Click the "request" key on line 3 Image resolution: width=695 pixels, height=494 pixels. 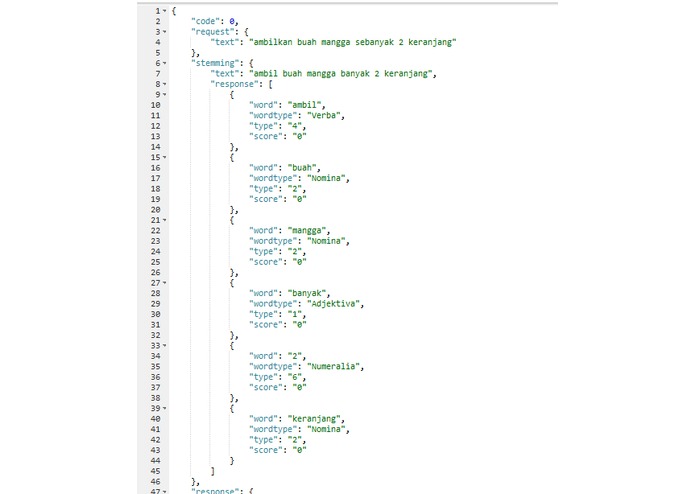213,32
